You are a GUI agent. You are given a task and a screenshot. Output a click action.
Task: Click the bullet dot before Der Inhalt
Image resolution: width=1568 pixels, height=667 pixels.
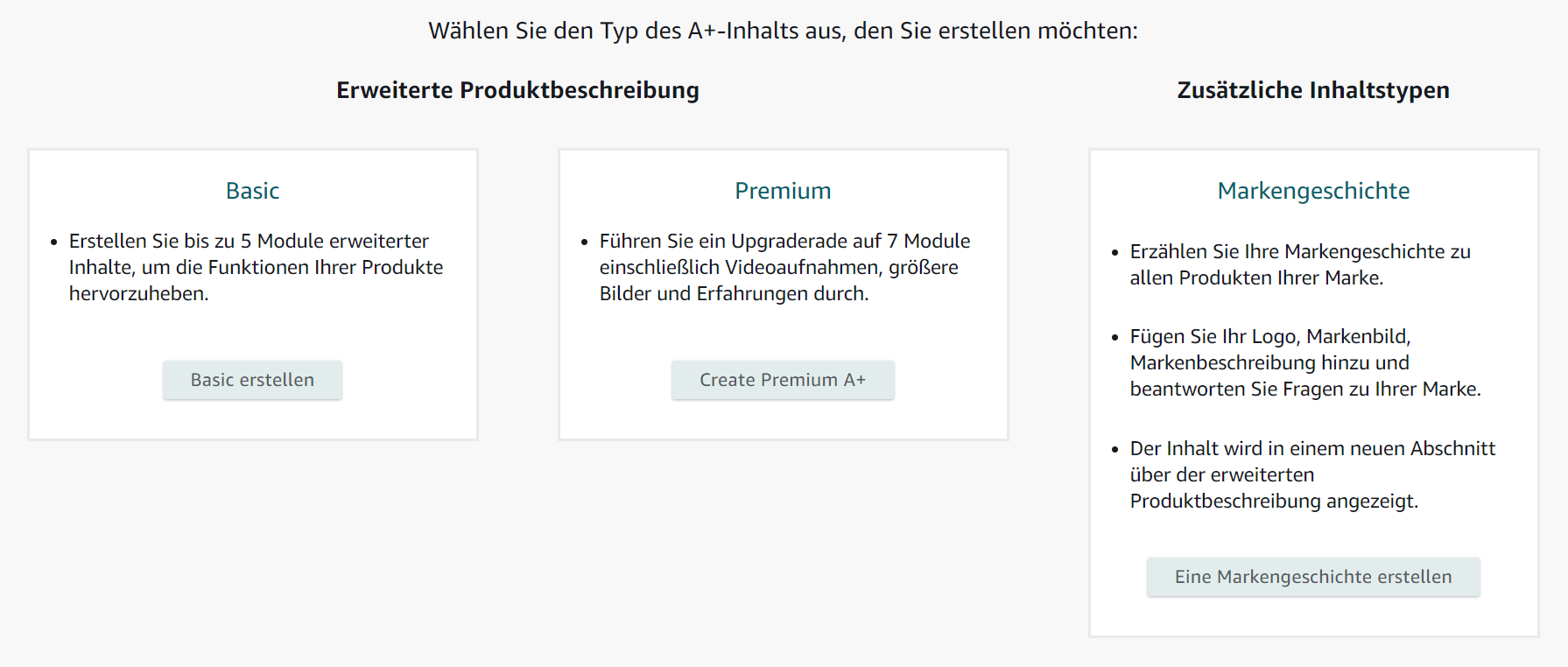(1115, 449)
